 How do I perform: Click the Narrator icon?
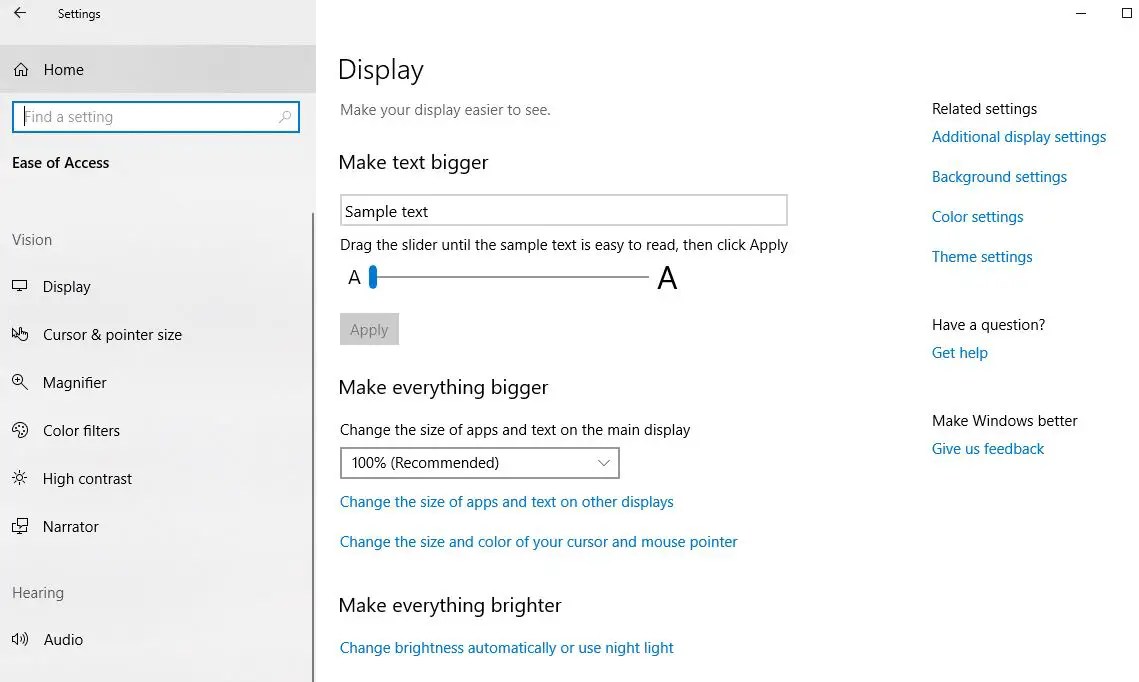[x=20, y=526]
